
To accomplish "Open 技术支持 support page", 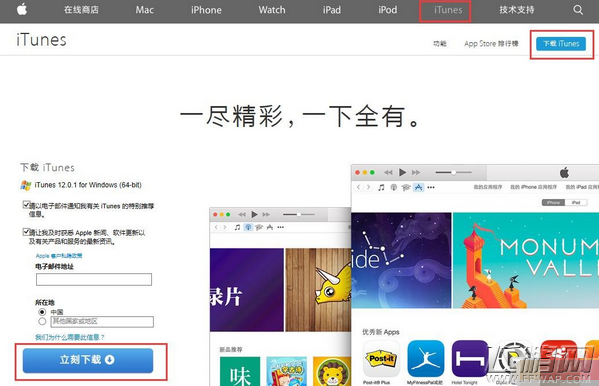I will (516, 10).
